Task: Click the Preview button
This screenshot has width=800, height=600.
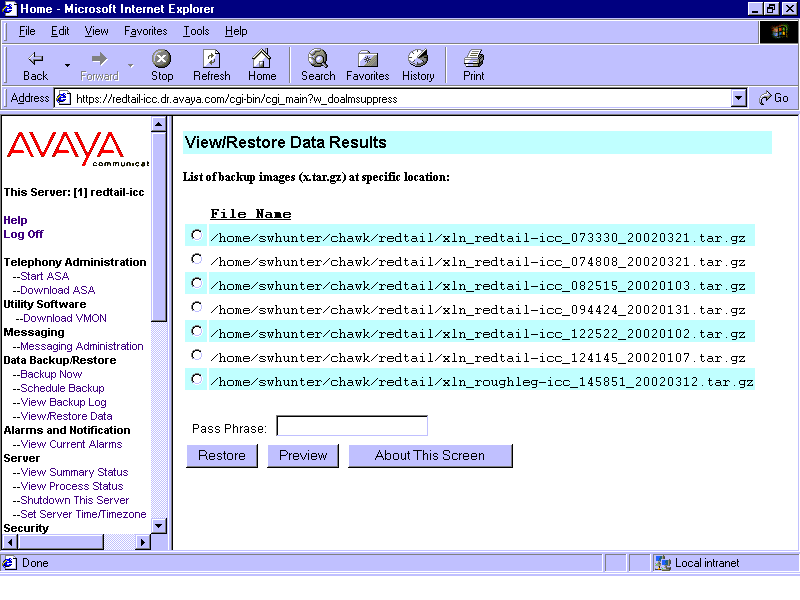Action: [x=303, y=456]
